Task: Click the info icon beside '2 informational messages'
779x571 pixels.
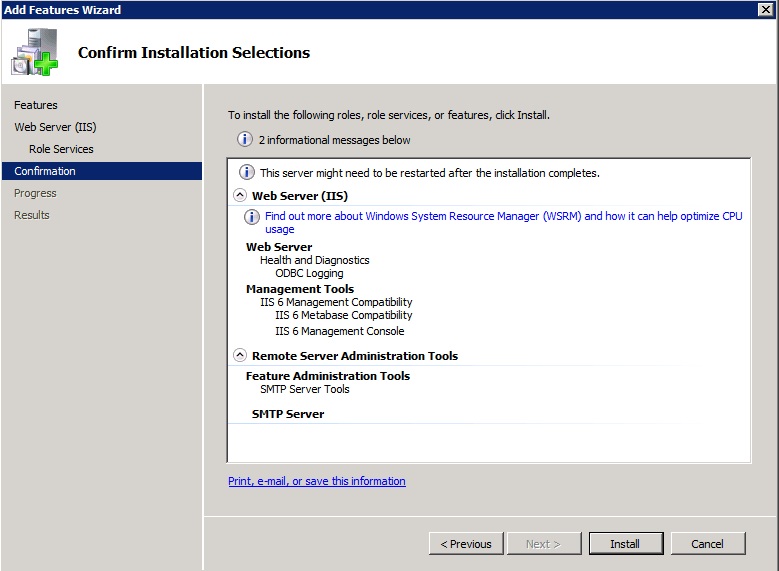Action: pos(244,140)
